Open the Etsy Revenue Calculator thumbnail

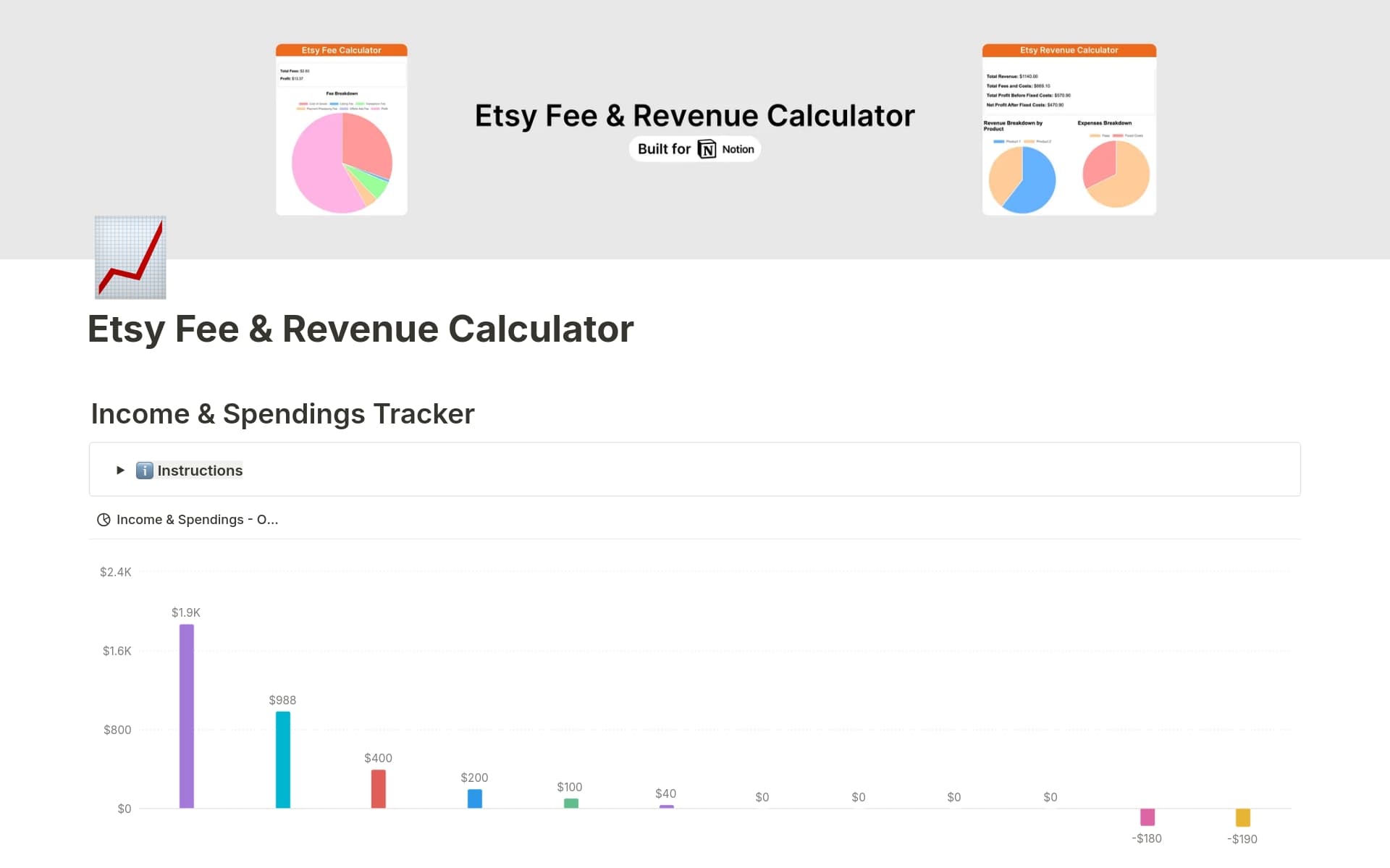point(1069,130)
